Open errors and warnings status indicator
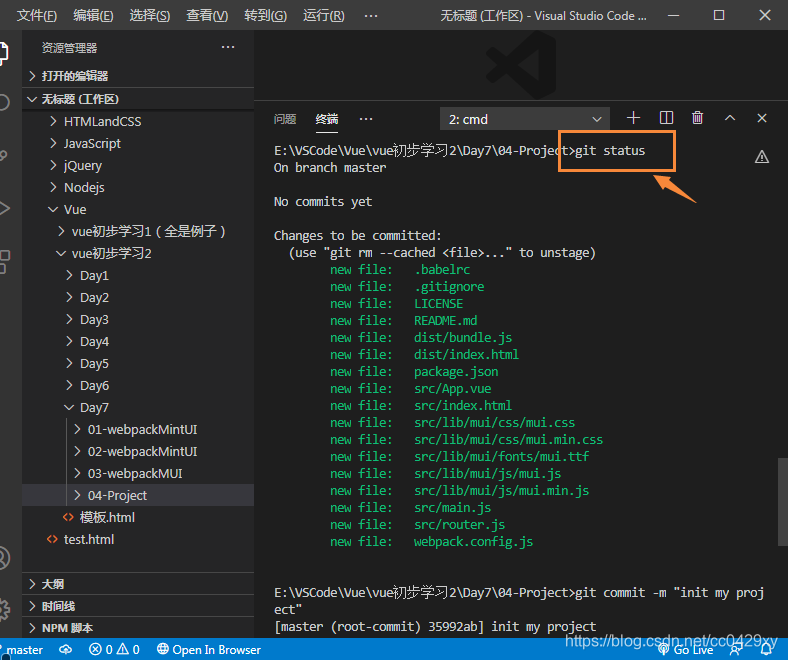The width and height of the screenshot is (788, 660). coord(114,650)
